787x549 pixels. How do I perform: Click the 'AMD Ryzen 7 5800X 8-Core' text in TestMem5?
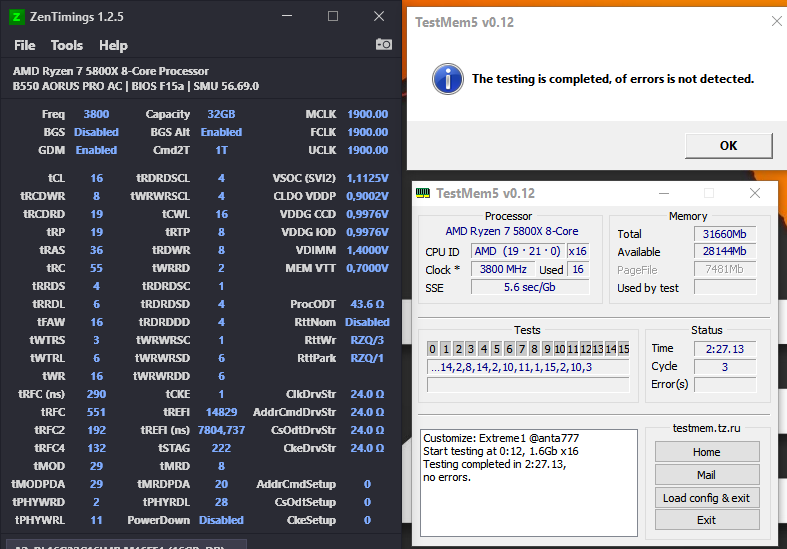511,231
